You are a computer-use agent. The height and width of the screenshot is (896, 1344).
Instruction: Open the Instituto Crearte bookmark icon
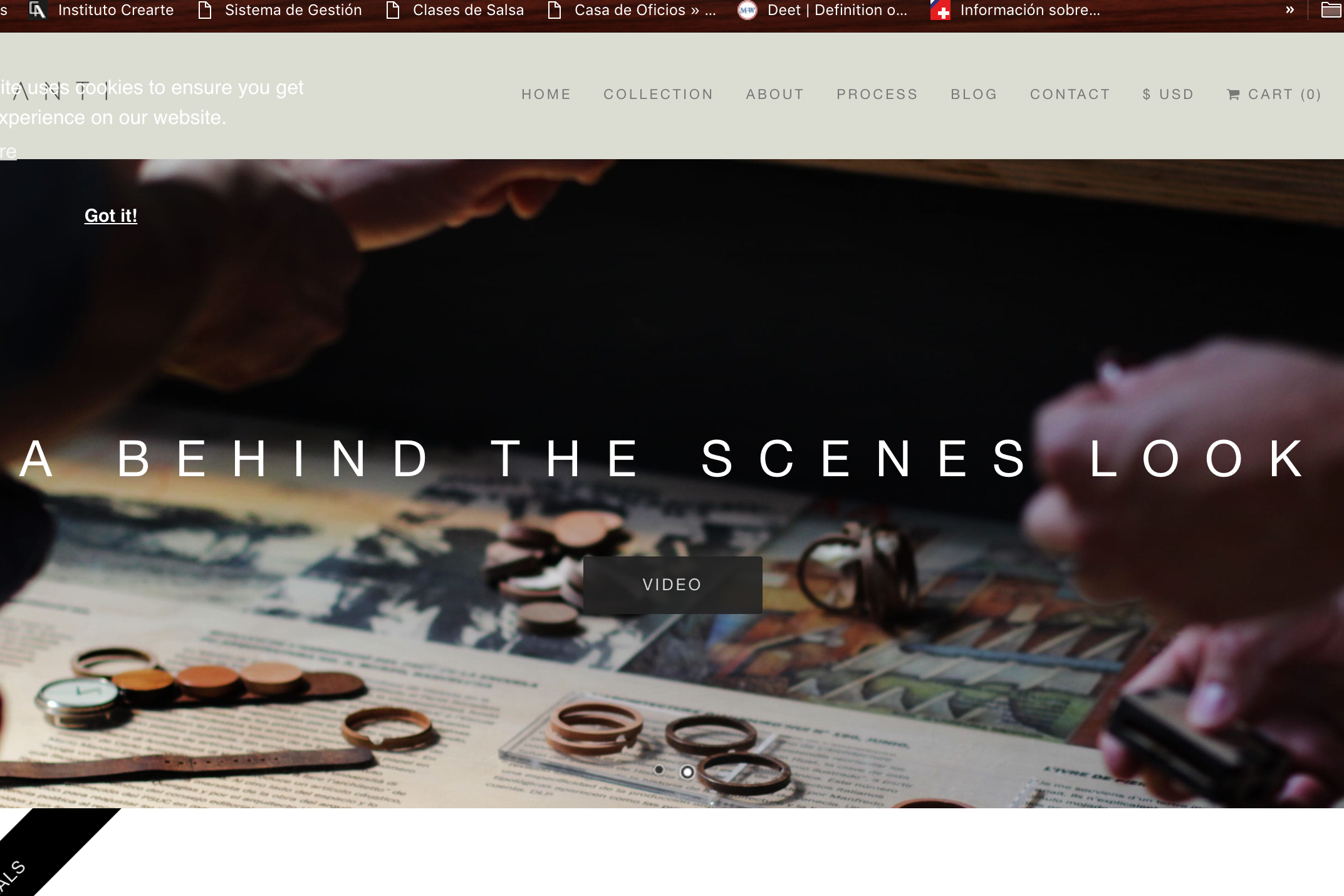point(38,10)
